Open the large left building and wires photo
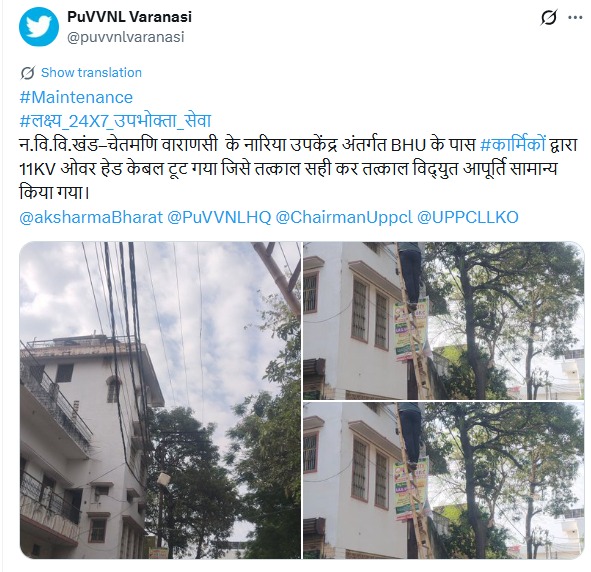 pyautogui.click(x=160, y=400)
